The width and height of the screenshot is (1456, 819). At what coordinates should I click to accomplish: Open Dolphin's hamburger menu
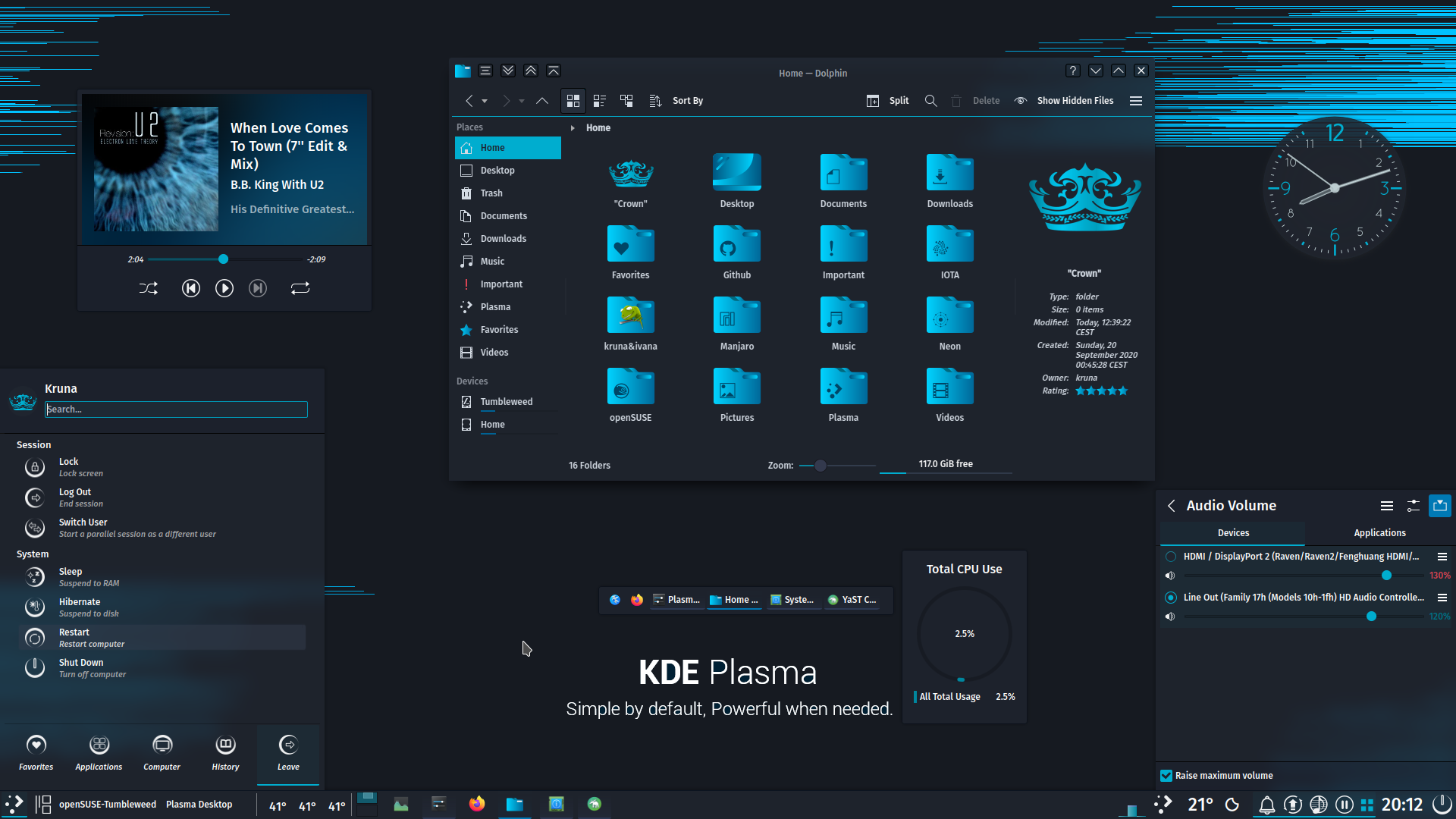point(1136,101)
